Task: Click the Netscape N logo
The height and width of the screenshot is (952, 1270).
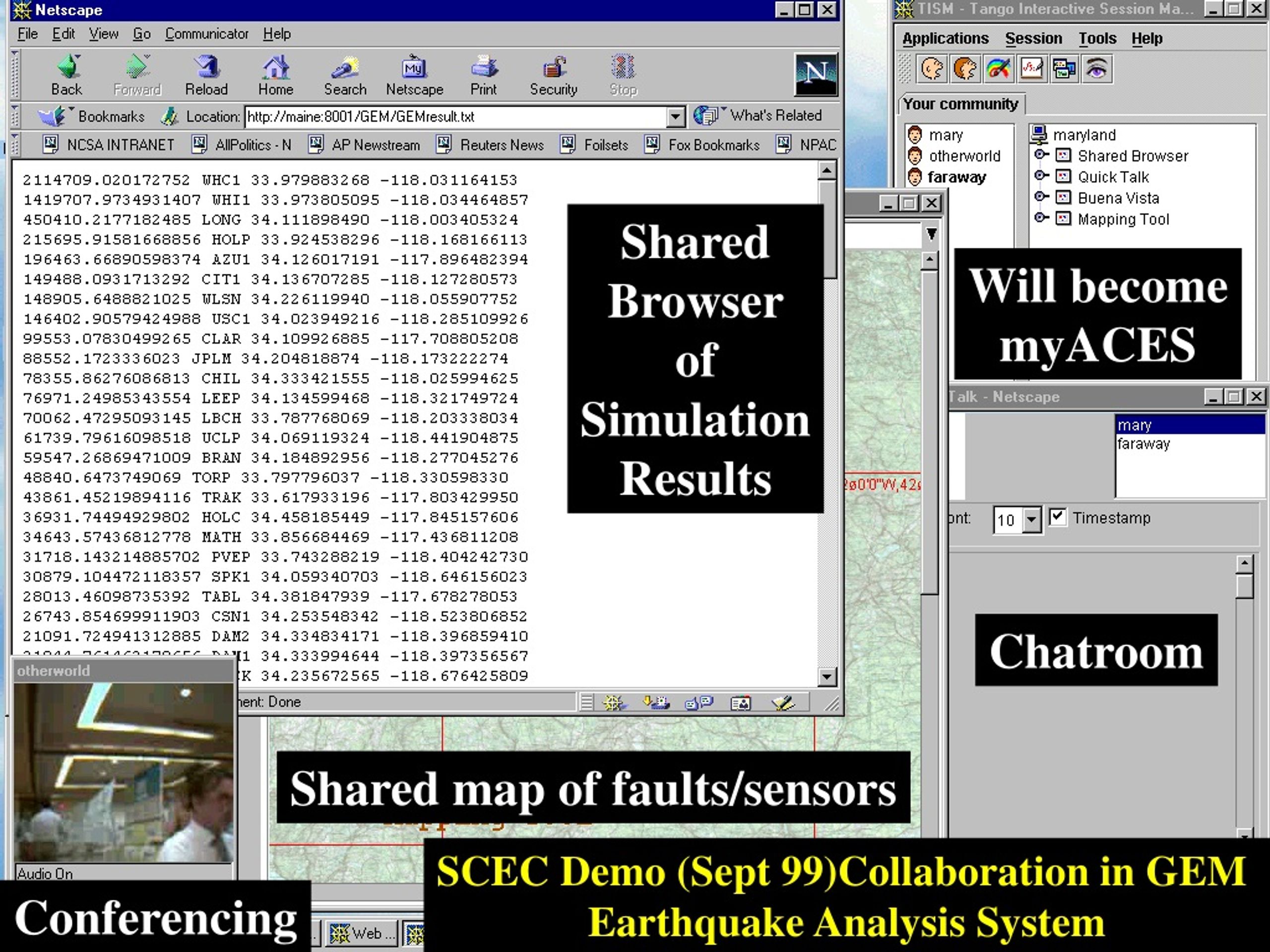Action: (x=816, y=74)
